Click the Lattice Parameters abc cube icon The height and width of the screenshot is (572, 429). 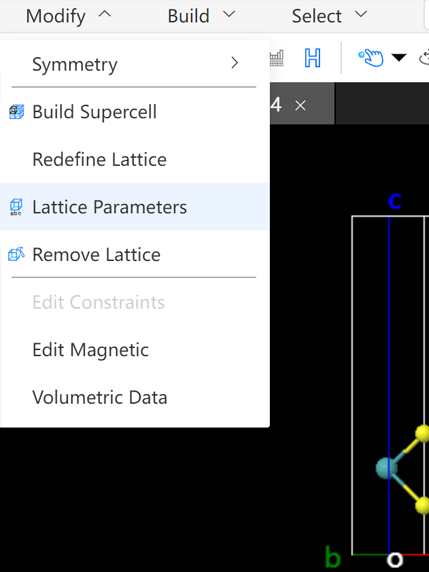16,207
